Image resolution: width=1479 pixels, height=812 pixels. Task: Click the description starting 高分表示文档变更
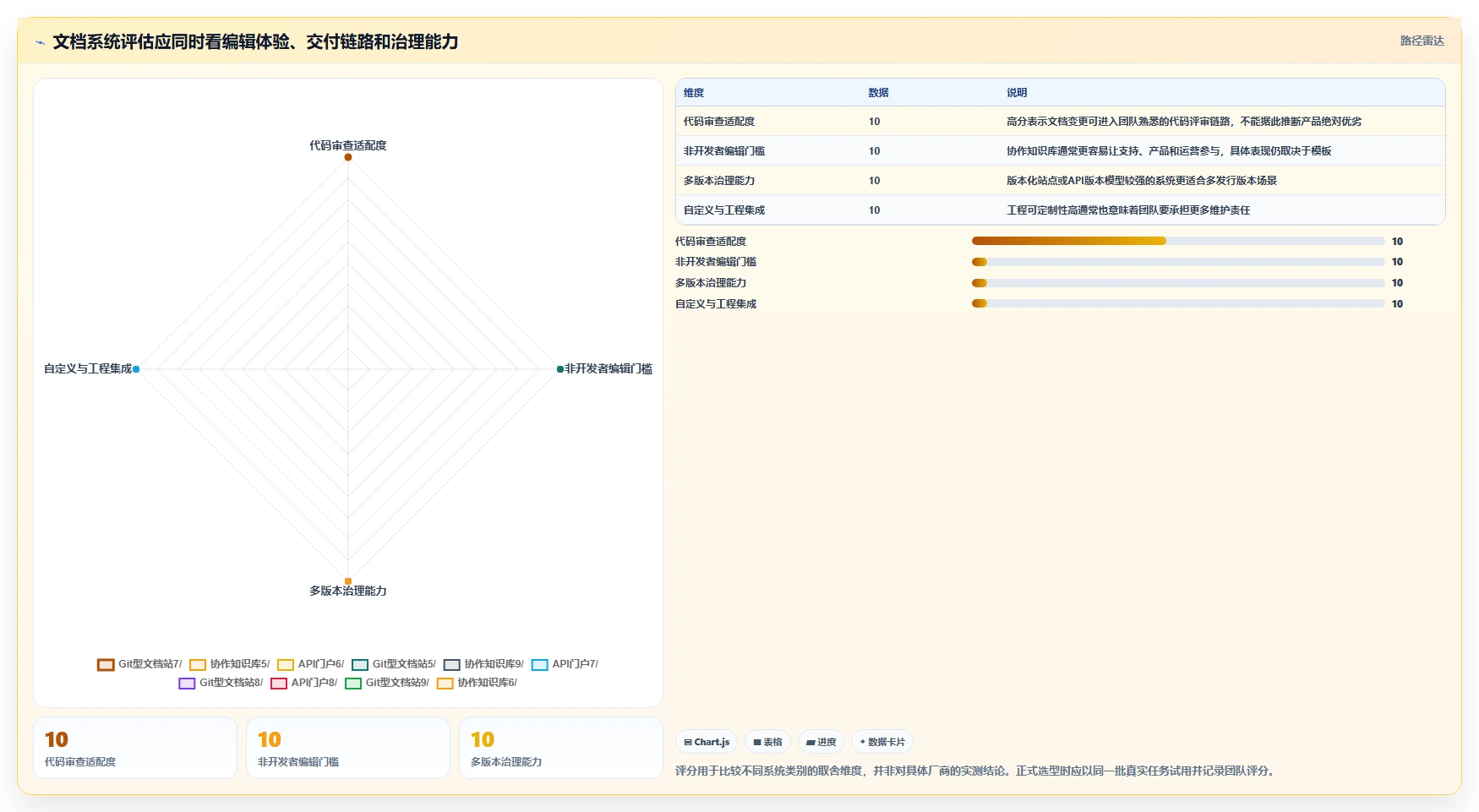tap(1184, 122)
